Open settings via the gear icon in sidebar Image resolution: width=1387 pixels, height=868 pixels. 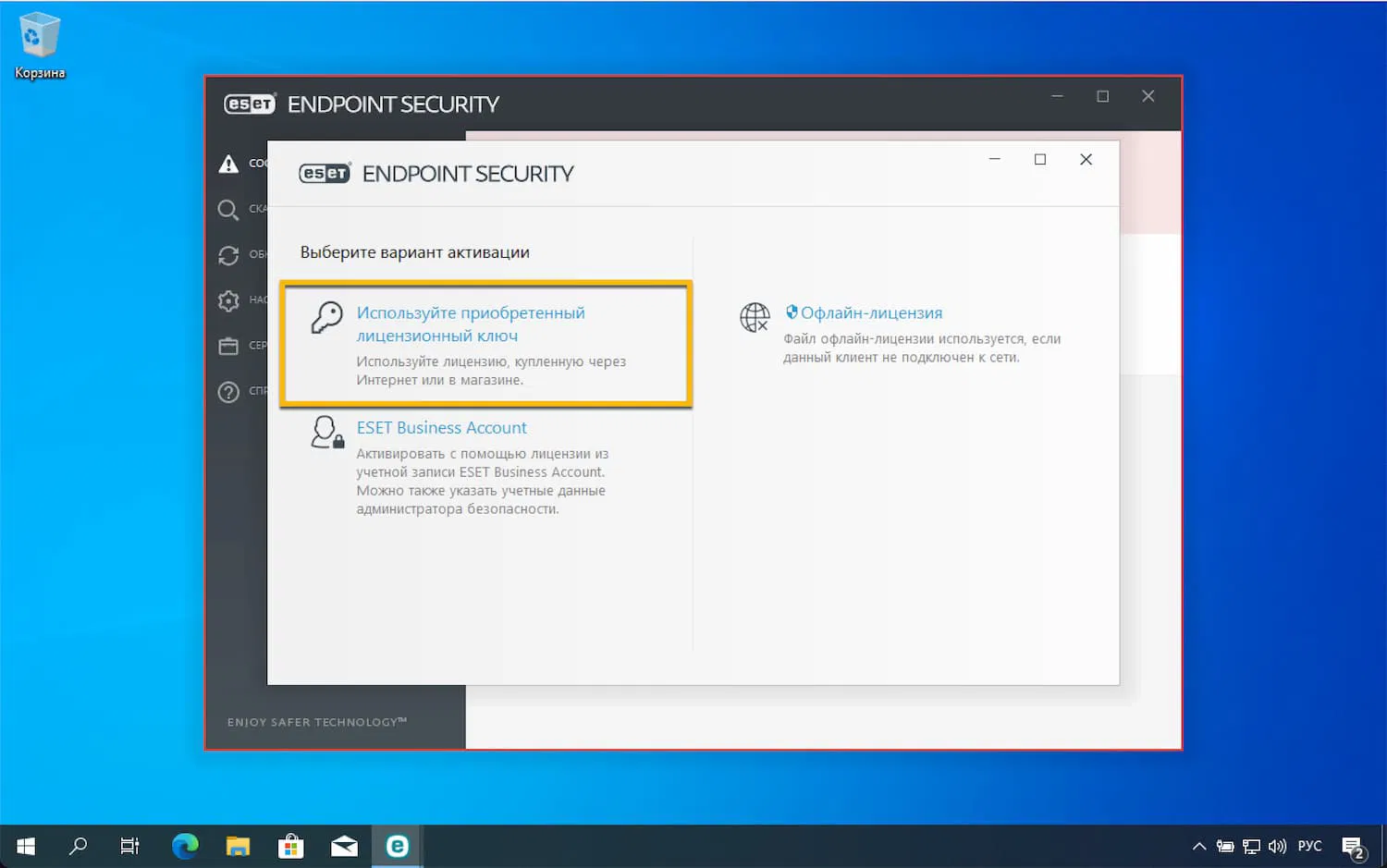point(229,300)
